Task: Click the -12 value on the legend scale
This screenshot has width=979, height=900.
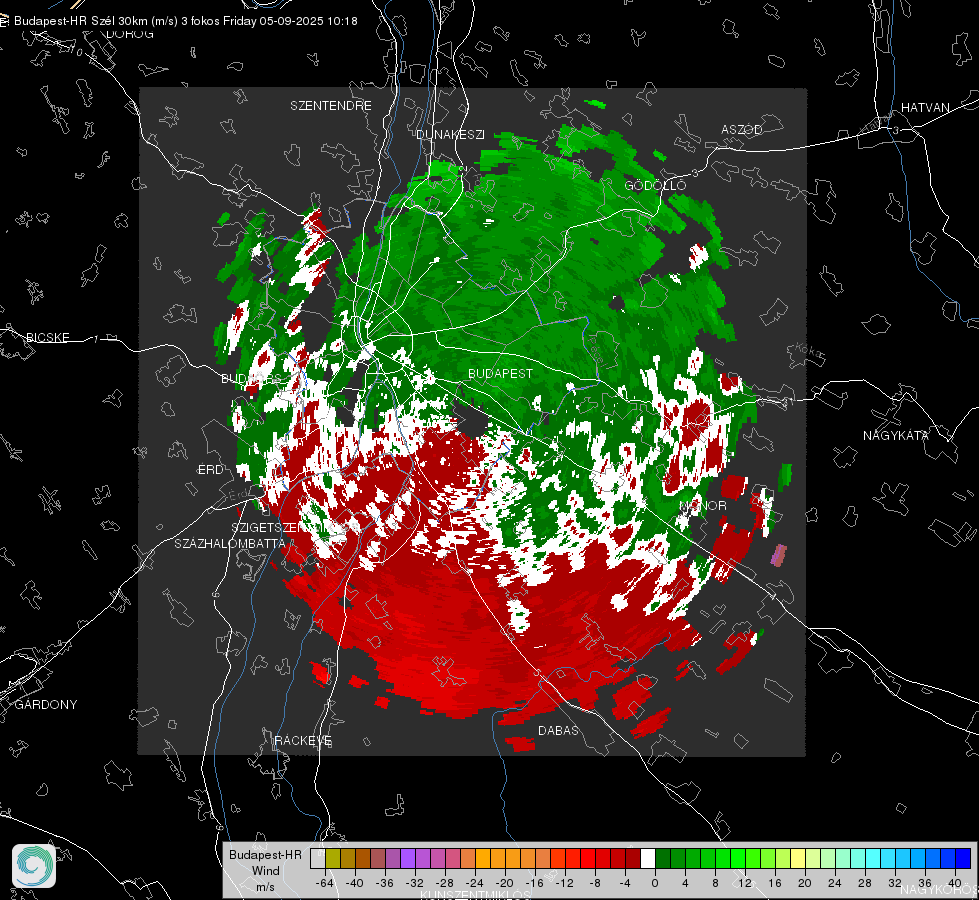Action: pos(565,883)
